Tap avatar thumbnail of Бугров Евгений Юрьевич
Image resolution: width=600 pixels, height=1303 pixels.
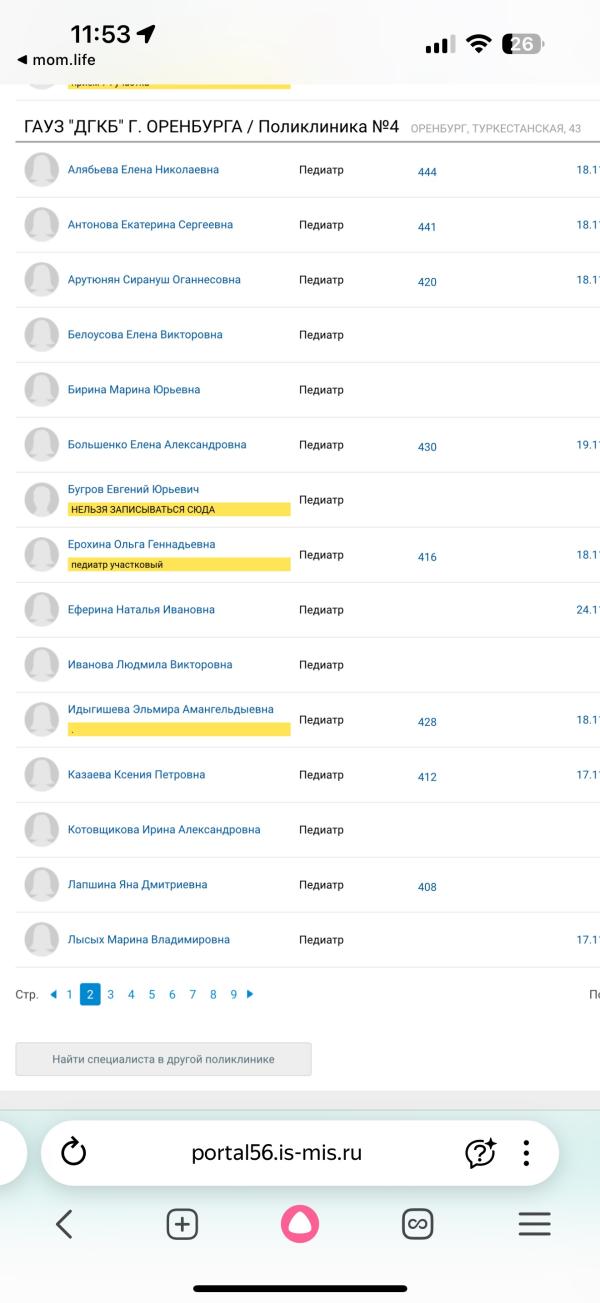(x=42, y=499)
